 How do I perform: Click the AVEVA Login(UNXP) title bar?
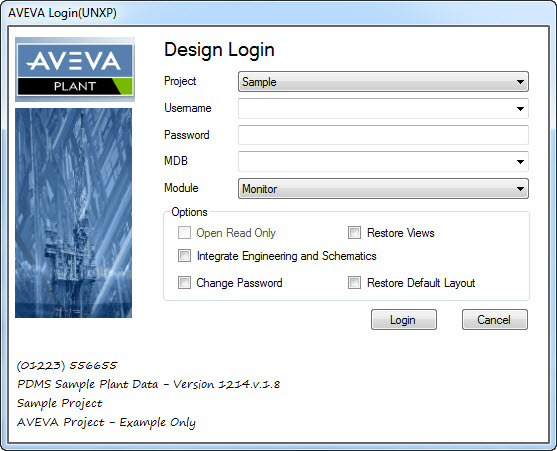[x=278, y=13]
